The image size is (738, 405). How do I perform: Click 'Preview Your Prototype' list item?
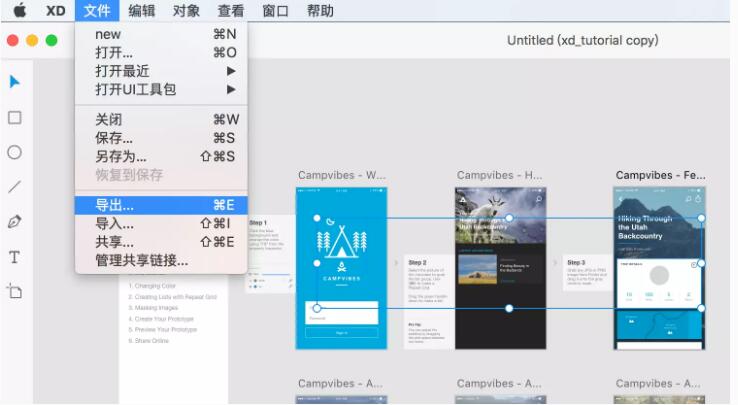coord(162,330)
